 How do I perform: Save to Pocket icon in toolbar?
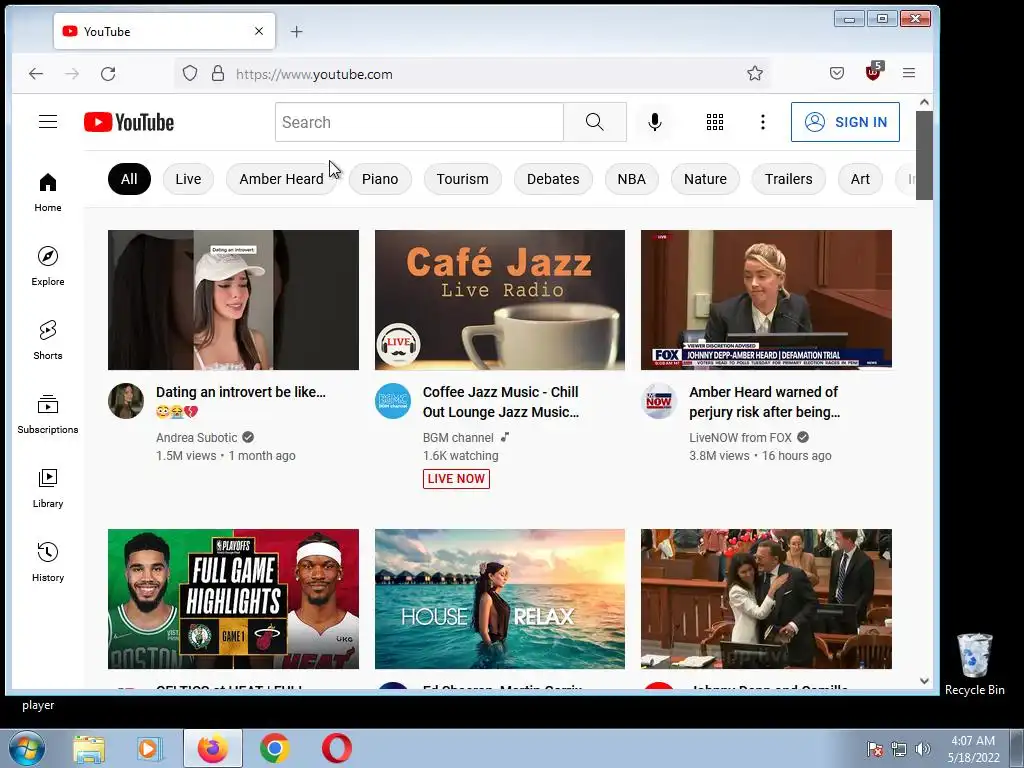[x=837, y=73]
